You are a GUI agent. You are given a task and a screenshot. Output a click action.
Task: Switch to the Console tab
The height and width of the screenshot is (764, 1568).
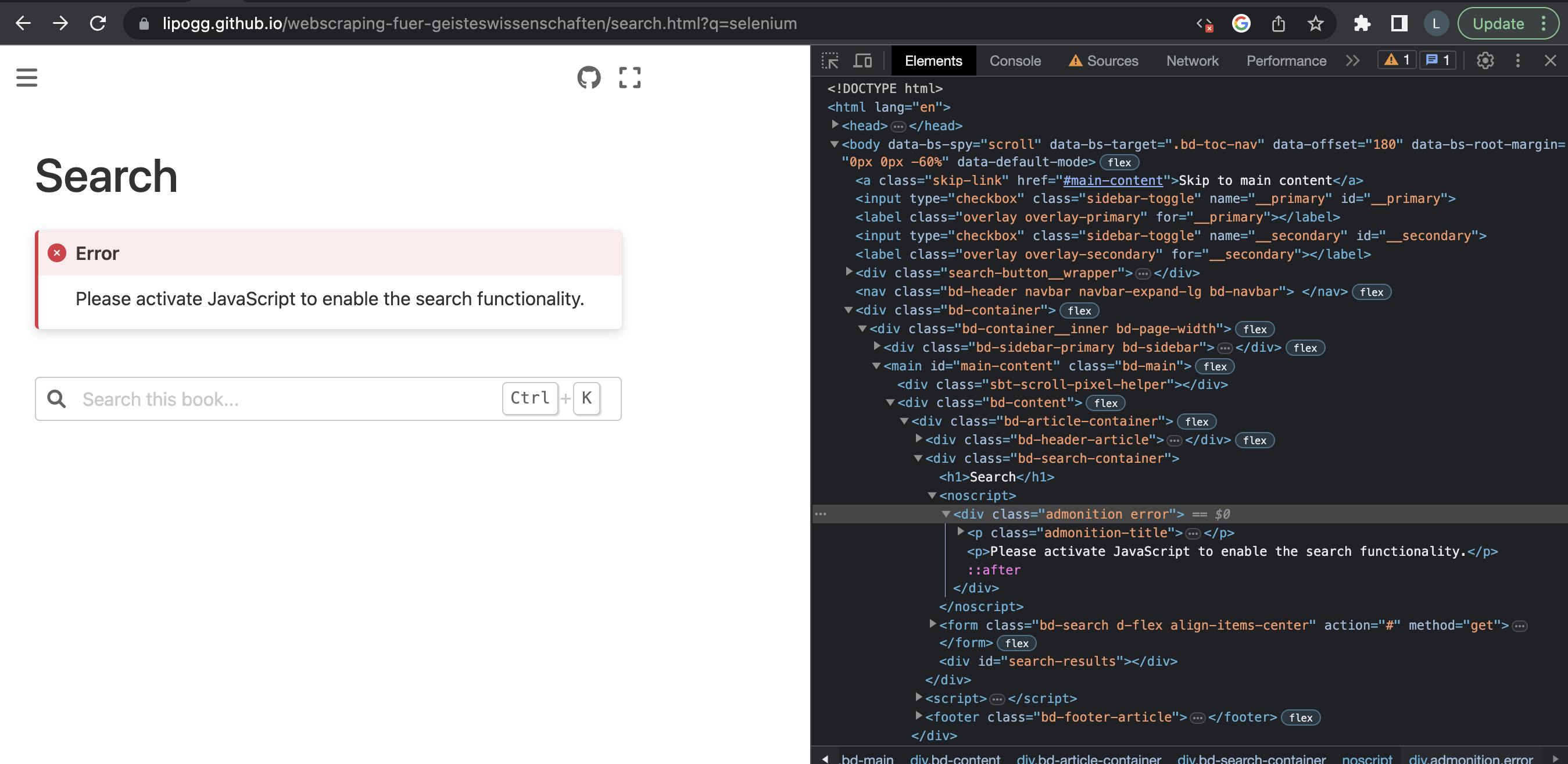click(1015, 61)
